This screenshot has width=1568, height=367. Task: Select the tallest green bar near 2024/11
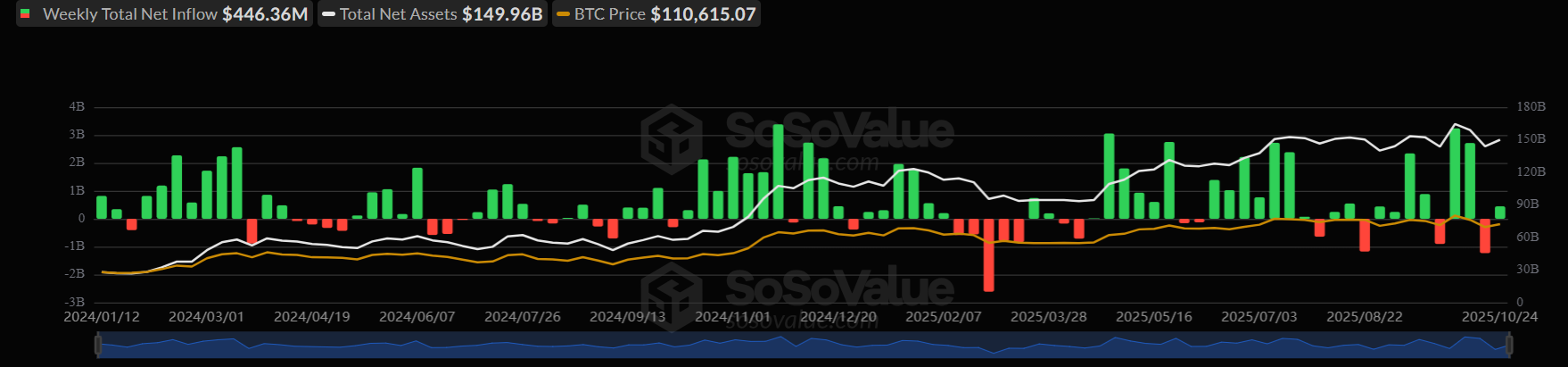(x=778, y=171)
